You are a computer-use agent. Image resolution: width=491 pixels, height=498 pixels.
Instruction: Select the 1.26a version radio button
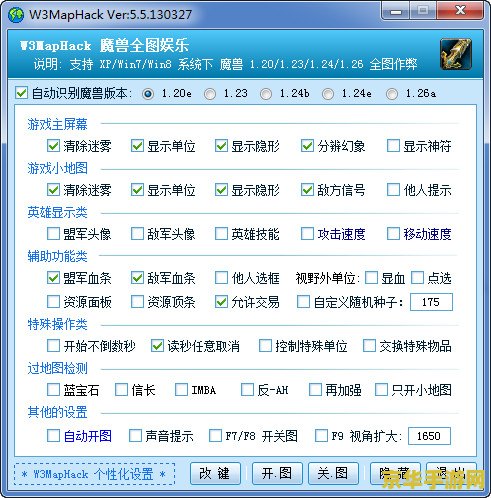[392, 94]
